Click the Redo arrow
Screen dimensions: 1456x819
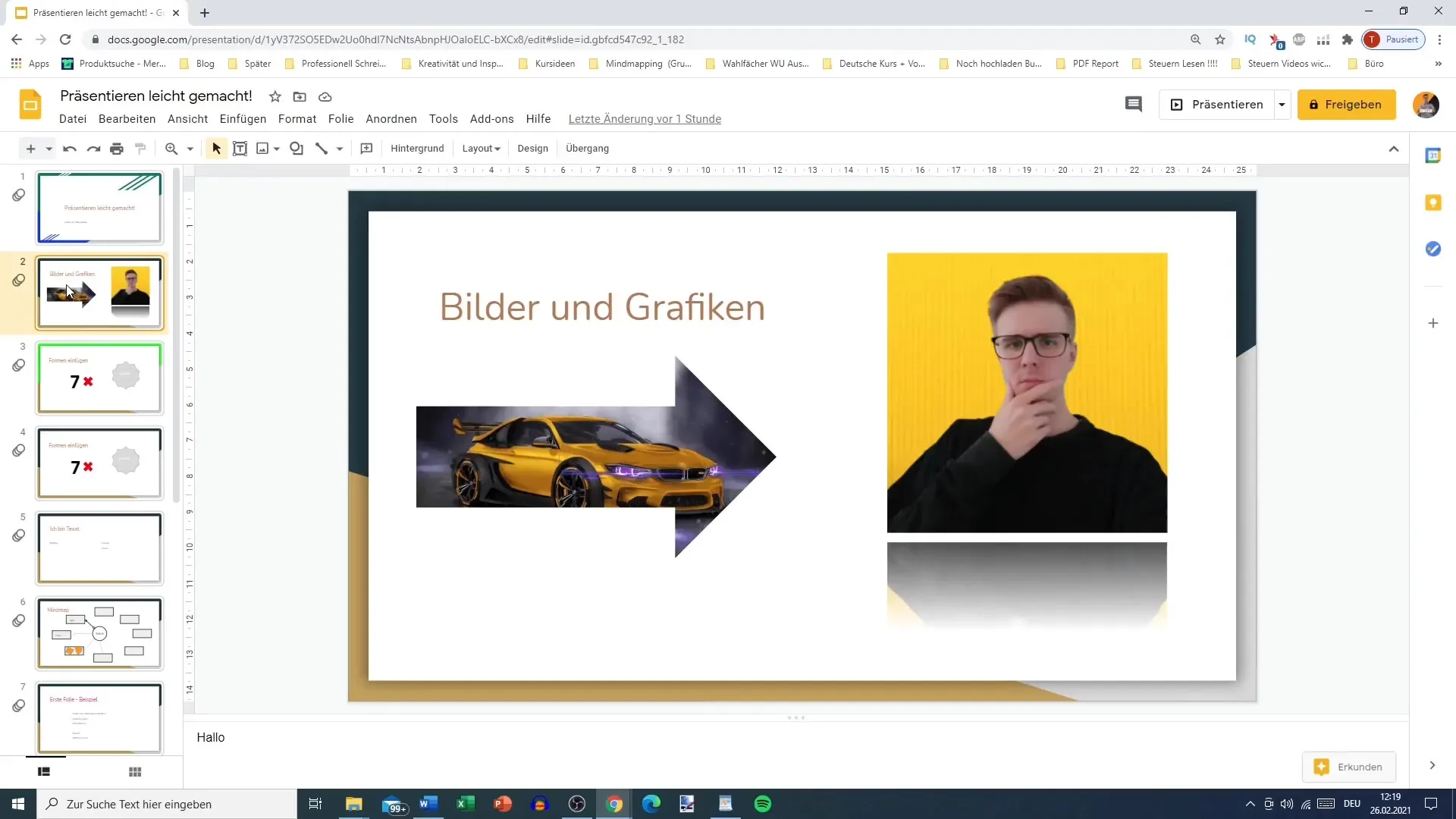pyautogui.click(x=93, y=149)
